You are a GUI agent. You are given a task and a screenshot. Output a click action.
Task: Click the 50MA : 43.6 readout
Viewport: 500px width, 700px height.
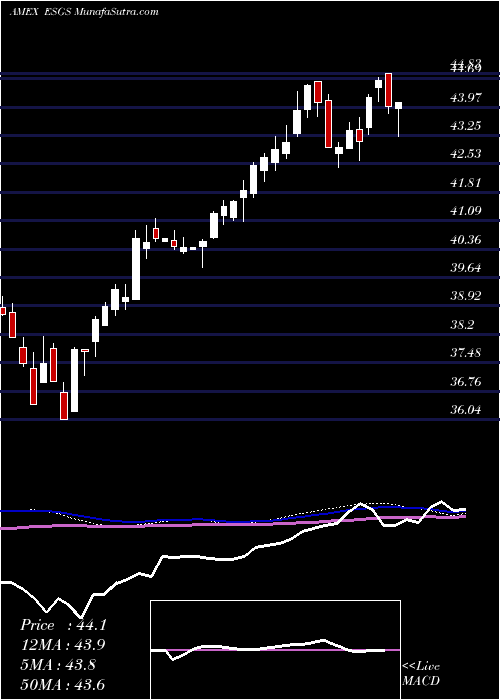pyautogui.click(x=63, y=684)
